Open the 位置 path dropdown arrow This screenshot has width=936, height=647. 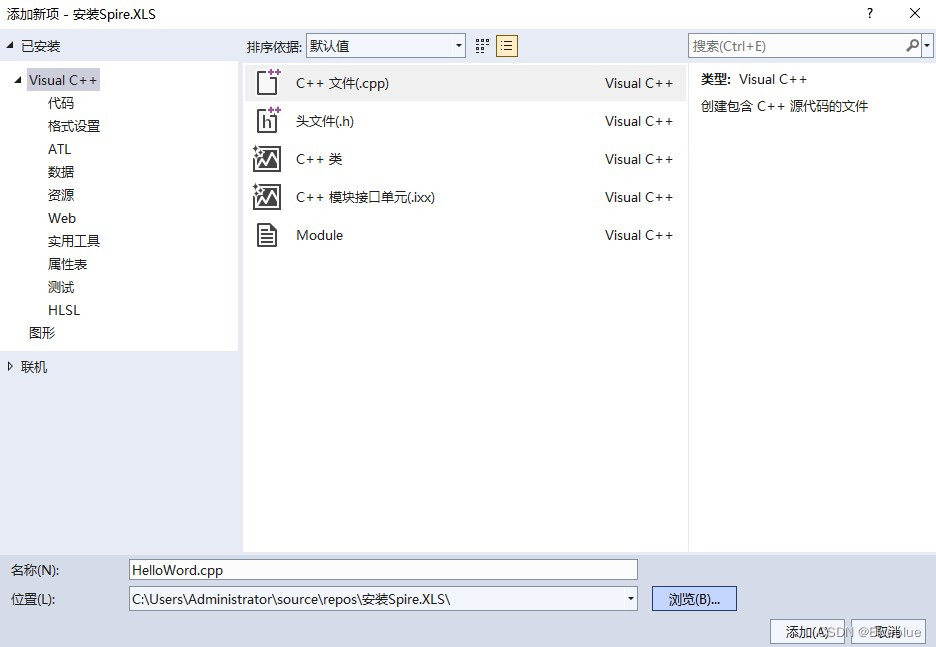pos(630,599)
